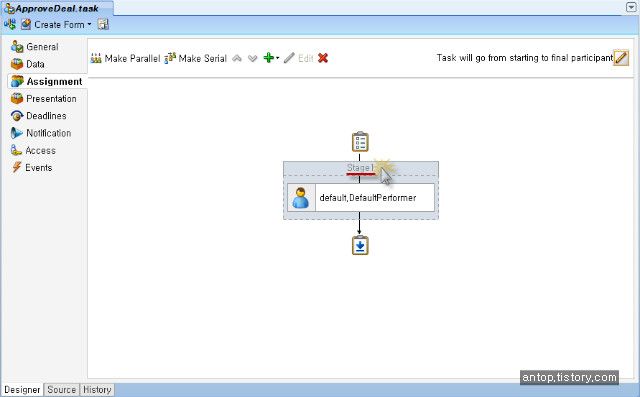Select the Stage1 header label
640x397 pixels.
[360, 168]
